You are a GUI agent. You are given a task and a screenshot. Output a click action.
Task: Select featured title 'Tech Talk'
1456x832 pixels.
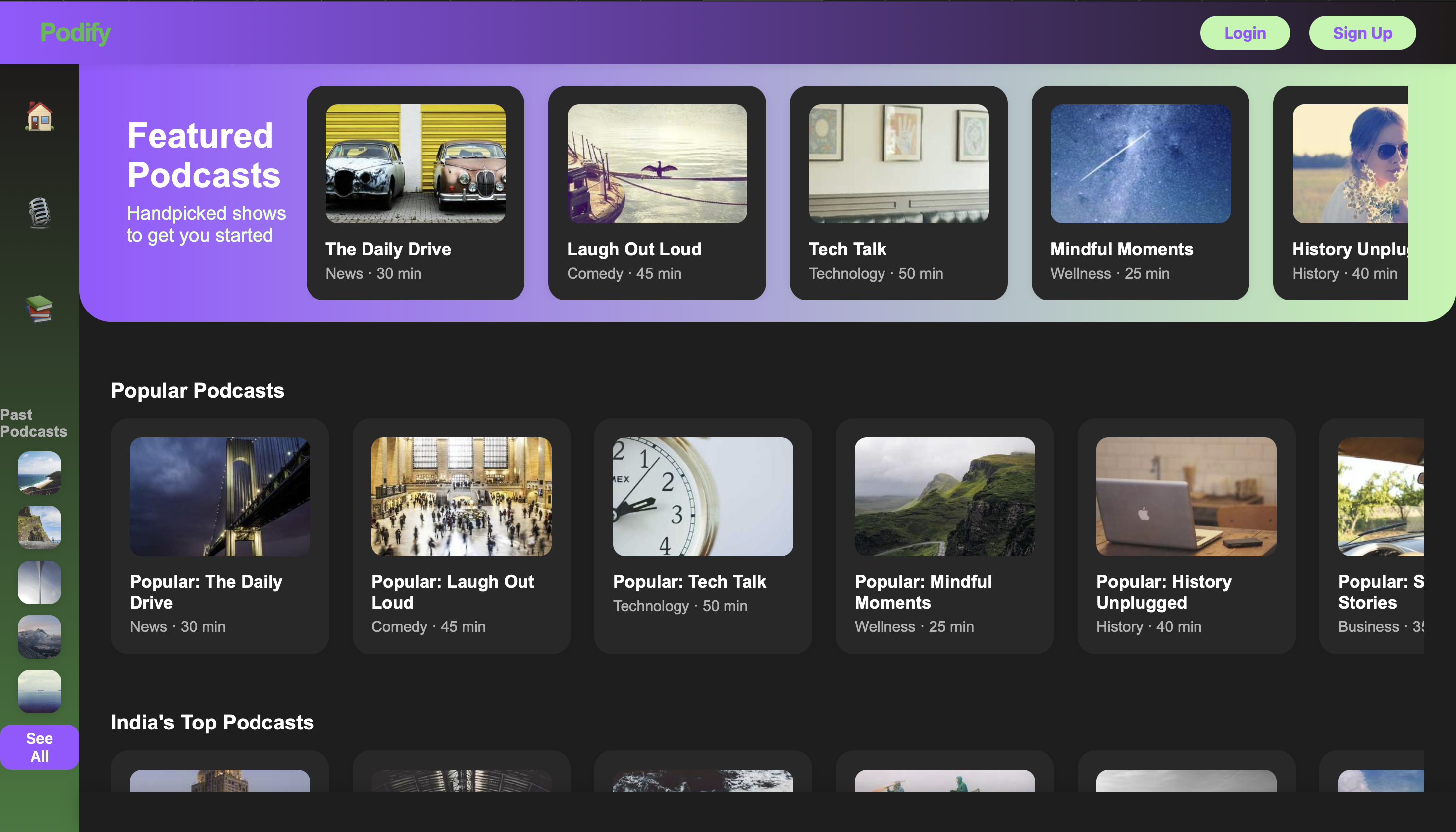click(847, 249)
